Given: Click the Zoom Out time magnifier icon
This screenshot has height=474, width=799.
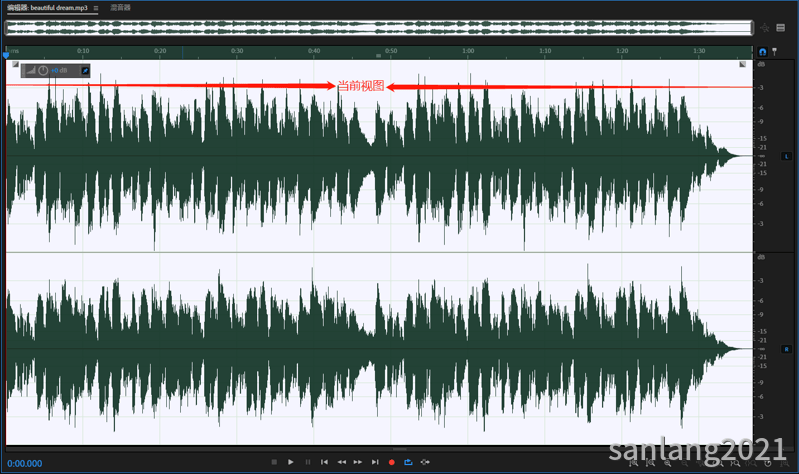Looking at the screenshot, I should pyautogui.click(x=684, y=463).
